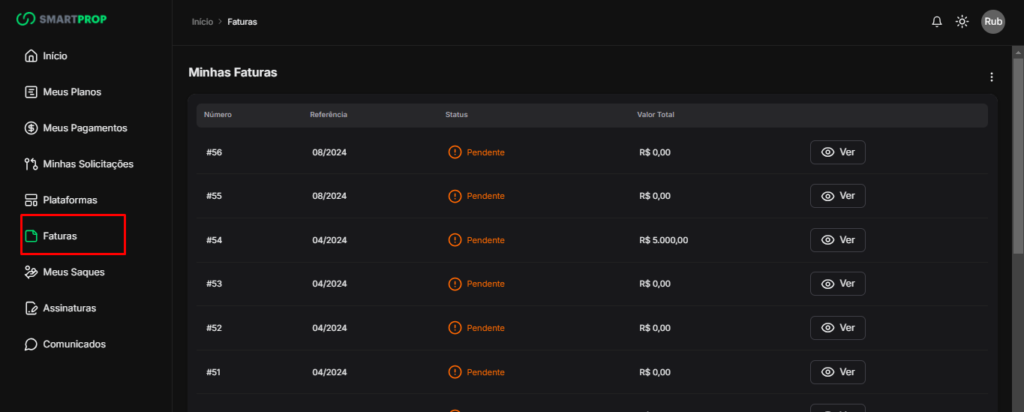Click the Início breadcrumb link

pos(202,22)
